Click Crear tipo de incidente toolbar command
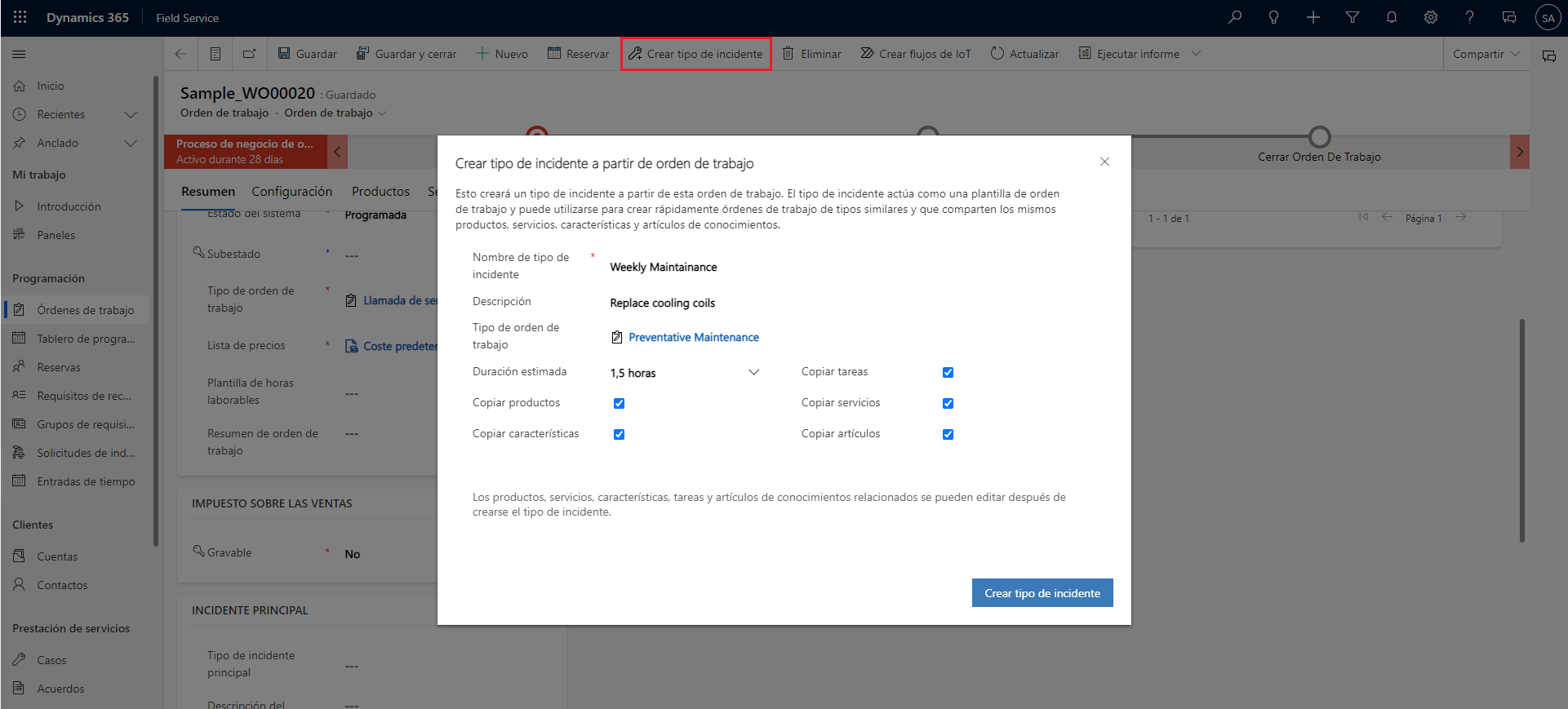 [x=695, y=54]
